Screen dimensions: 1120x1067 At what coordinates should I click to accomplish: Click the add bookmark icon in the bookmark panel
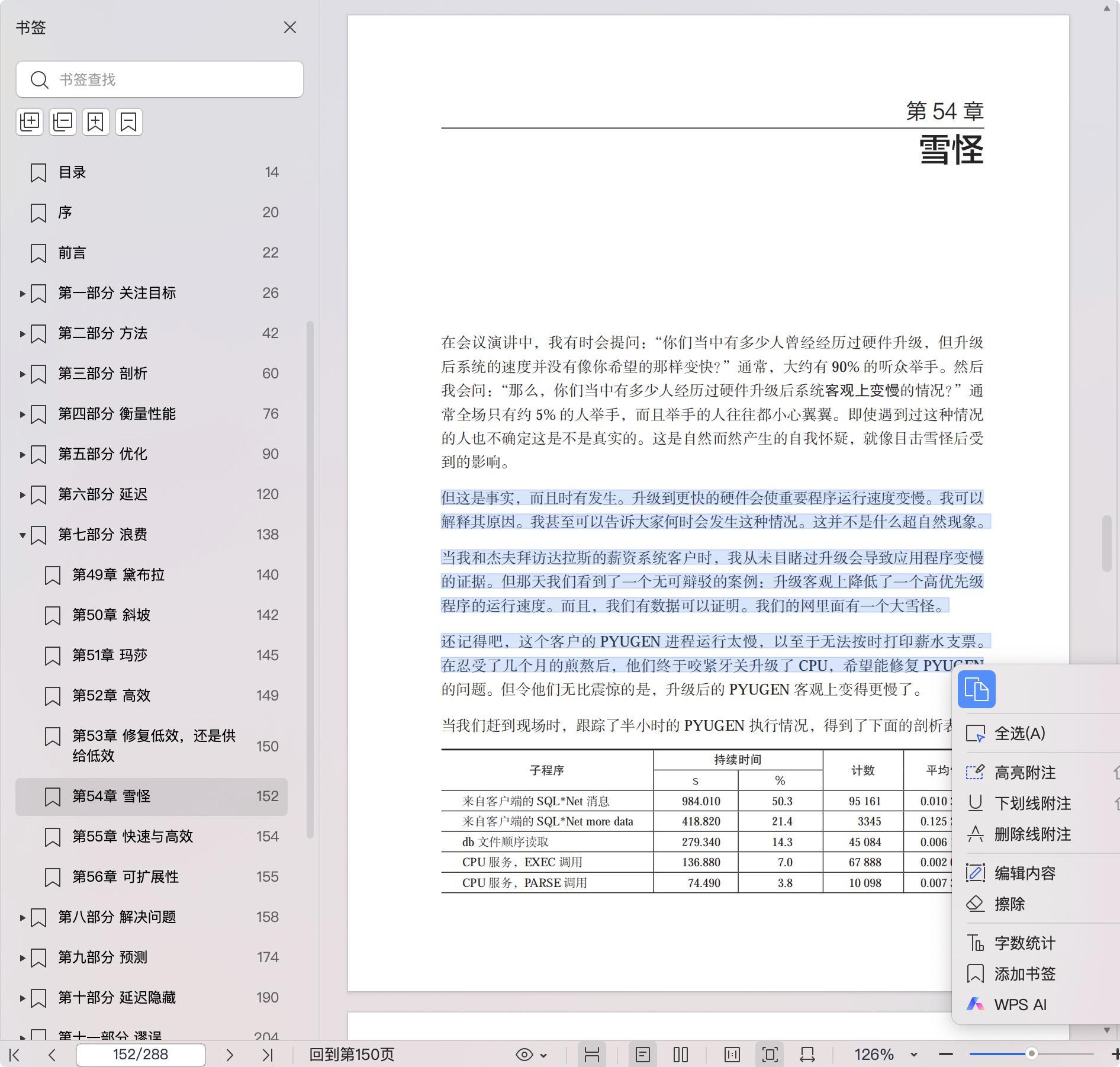(95, 122)
